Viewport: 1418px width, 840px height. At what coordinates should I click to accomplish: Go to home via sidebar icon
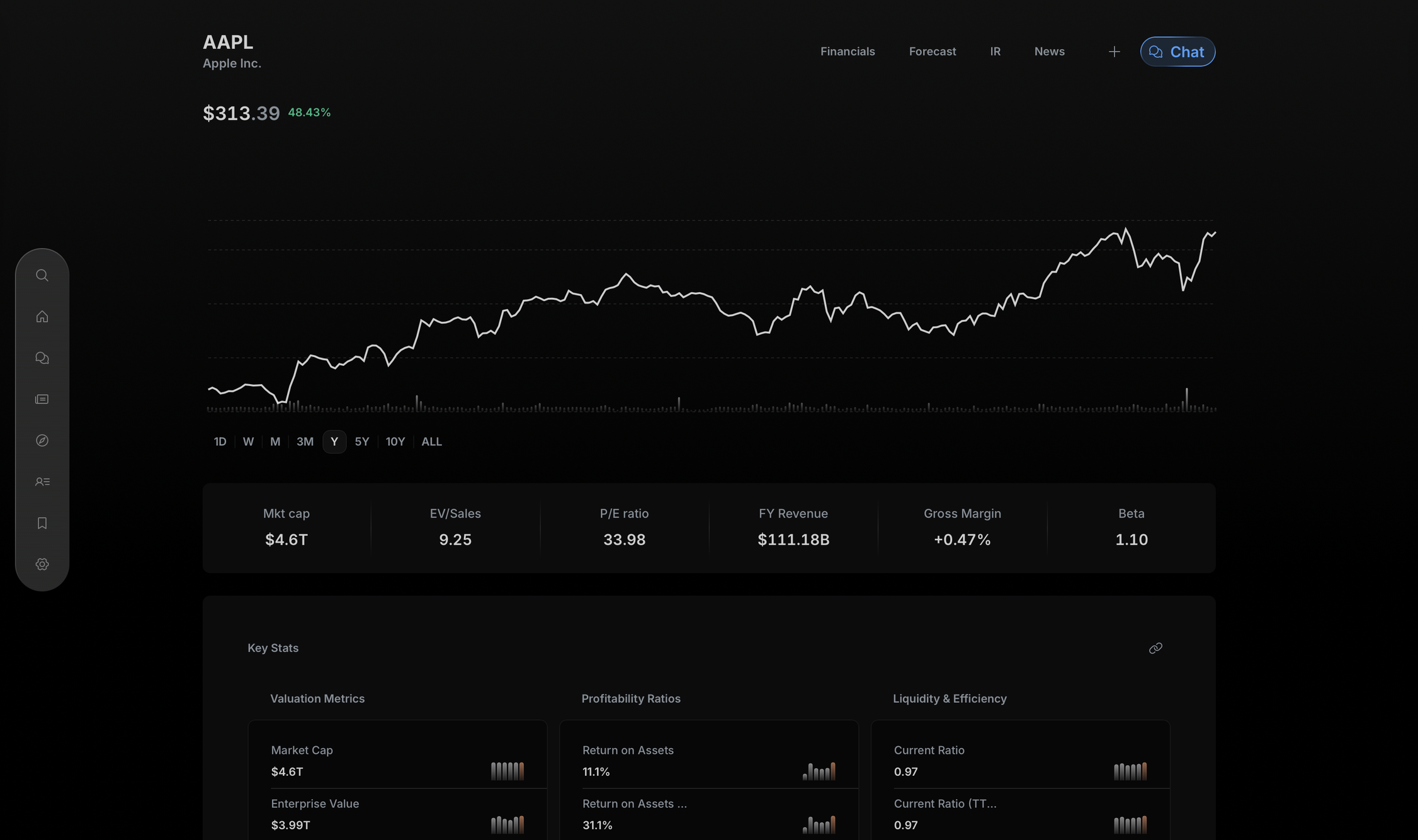pyautogui.click(x=42, y=317)
